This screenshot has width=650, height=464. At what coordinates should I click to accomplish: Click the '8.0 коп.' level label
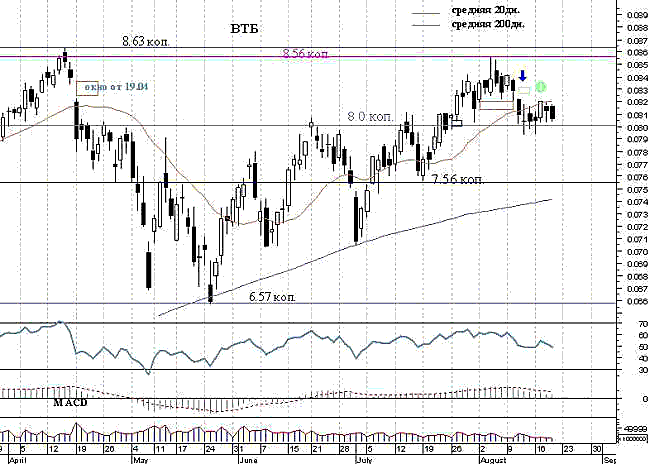[370, 117]
